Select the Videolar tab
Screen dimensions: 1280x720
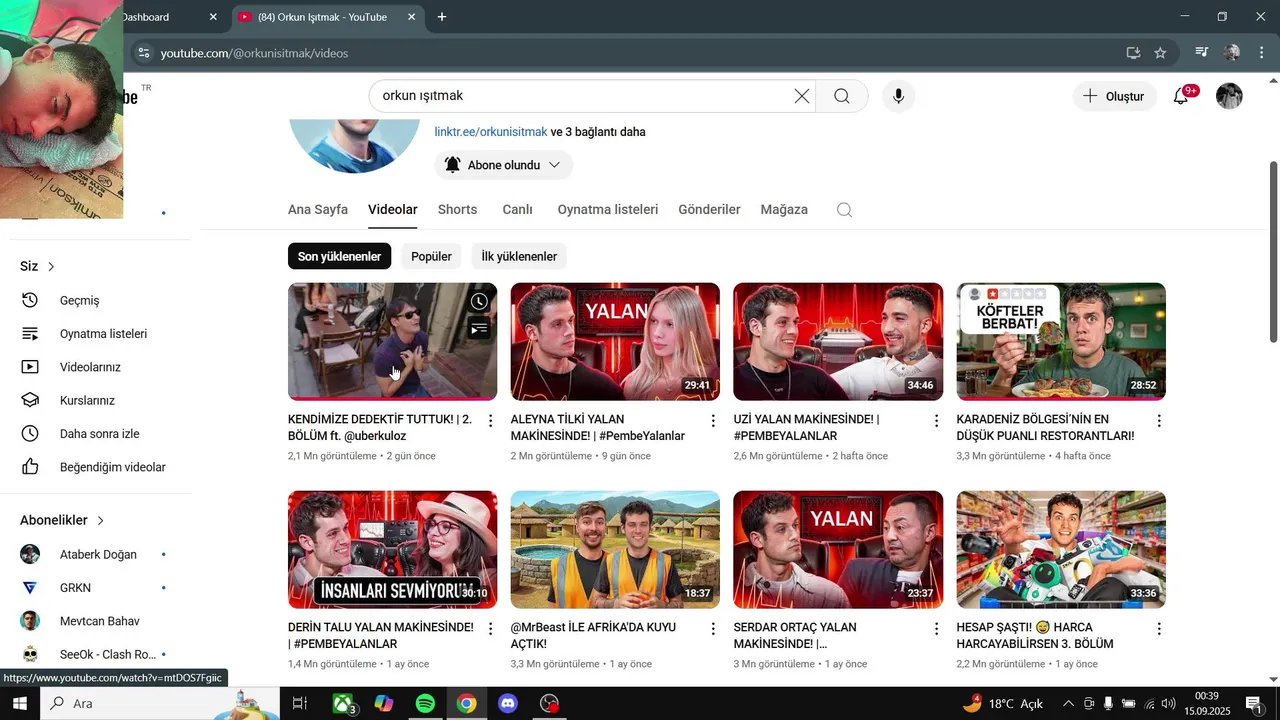click(x=393, y=210)
